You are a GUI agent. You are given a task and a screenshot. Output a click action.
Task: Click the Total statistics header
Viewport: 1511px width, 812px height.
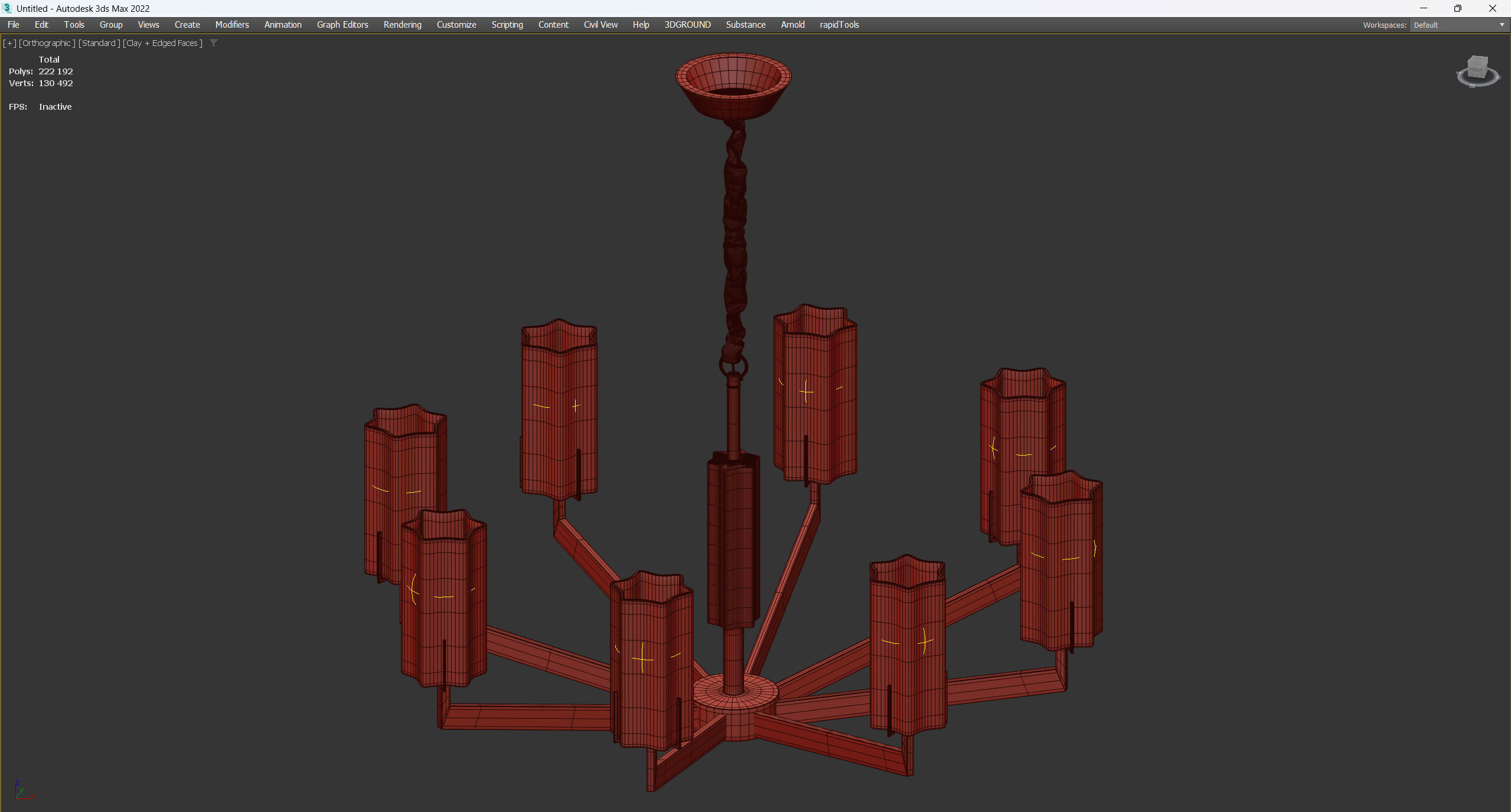click(x=49, y=60)
